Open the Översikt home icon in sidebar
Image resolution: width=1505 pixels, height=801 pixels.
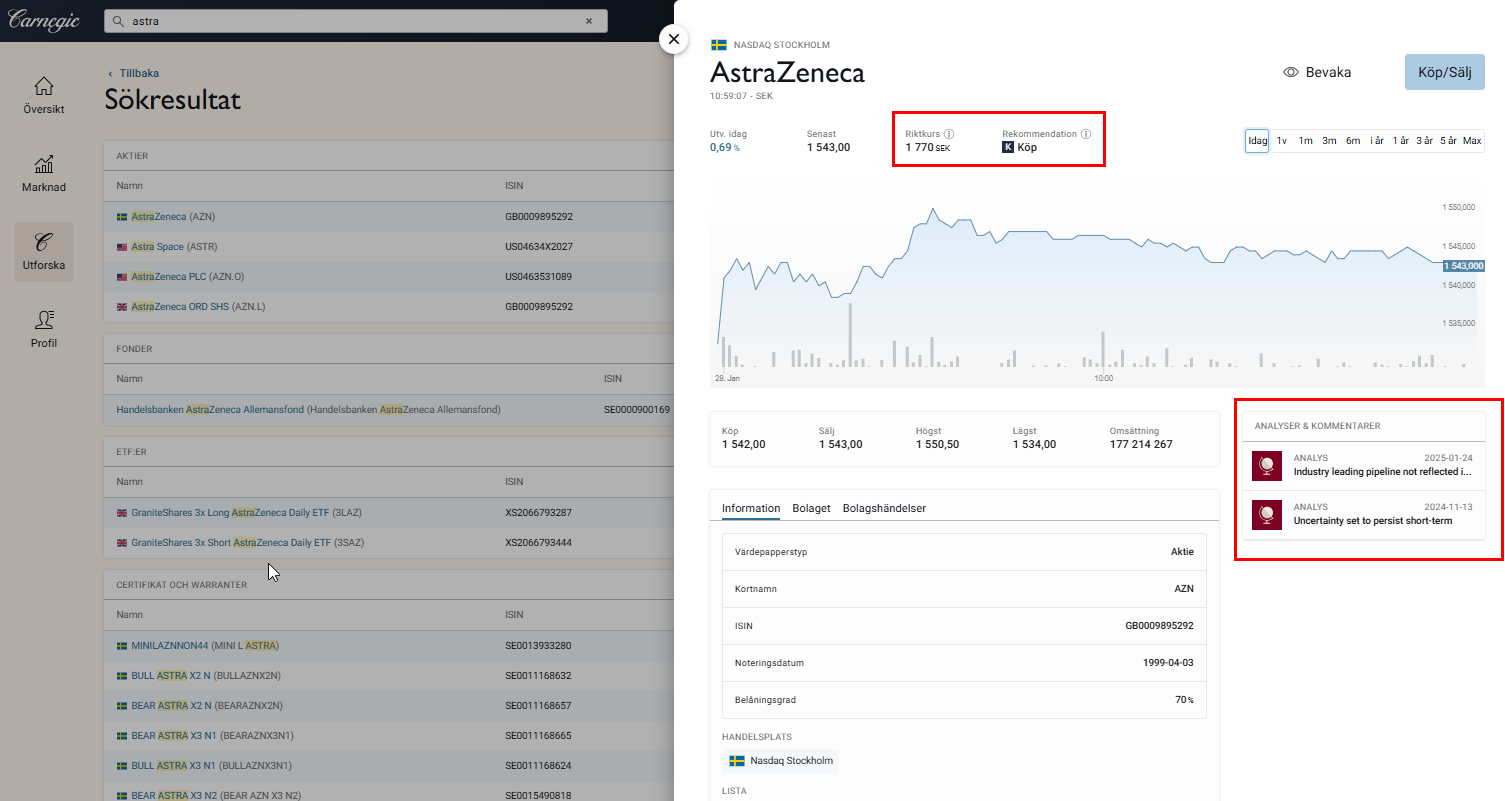coord(44,86)
